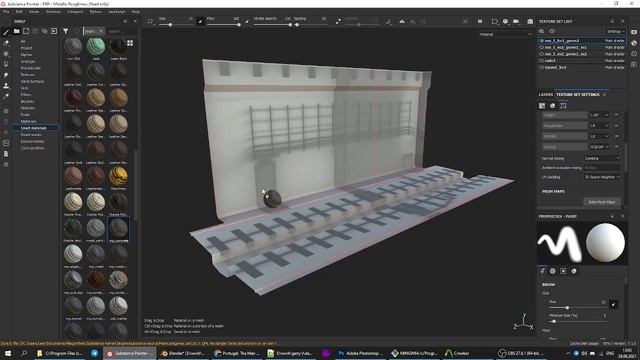
Task: Open the Normal mixing Combine dropdown
Action: [x=602, y=158]
